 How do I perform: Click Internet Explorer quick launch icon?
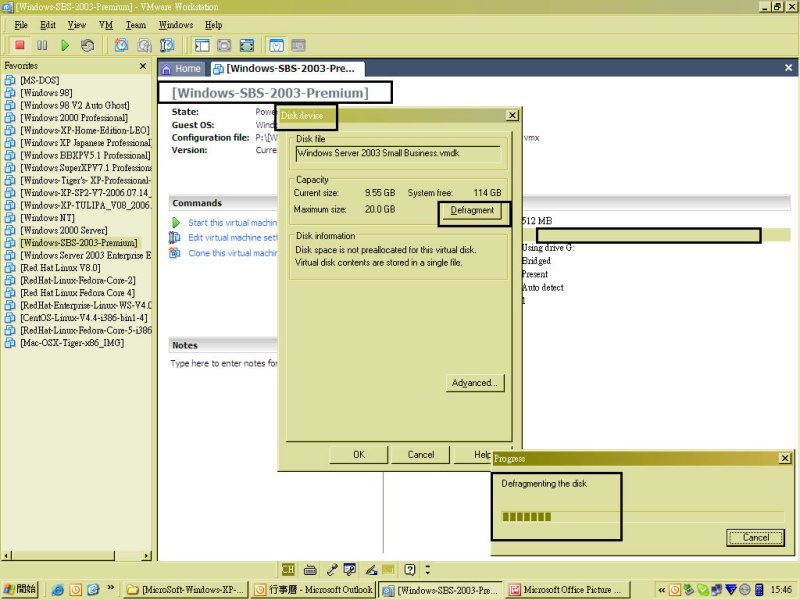(58, 590)
